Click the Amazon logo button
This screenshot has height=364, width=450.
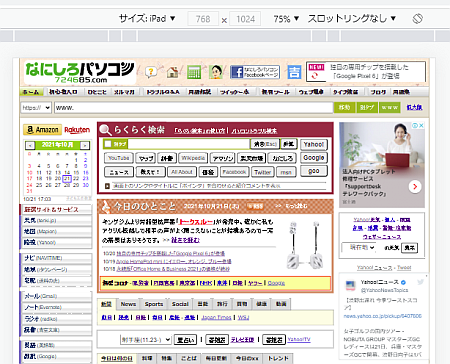pyautogui.click(x=42, y=130)
